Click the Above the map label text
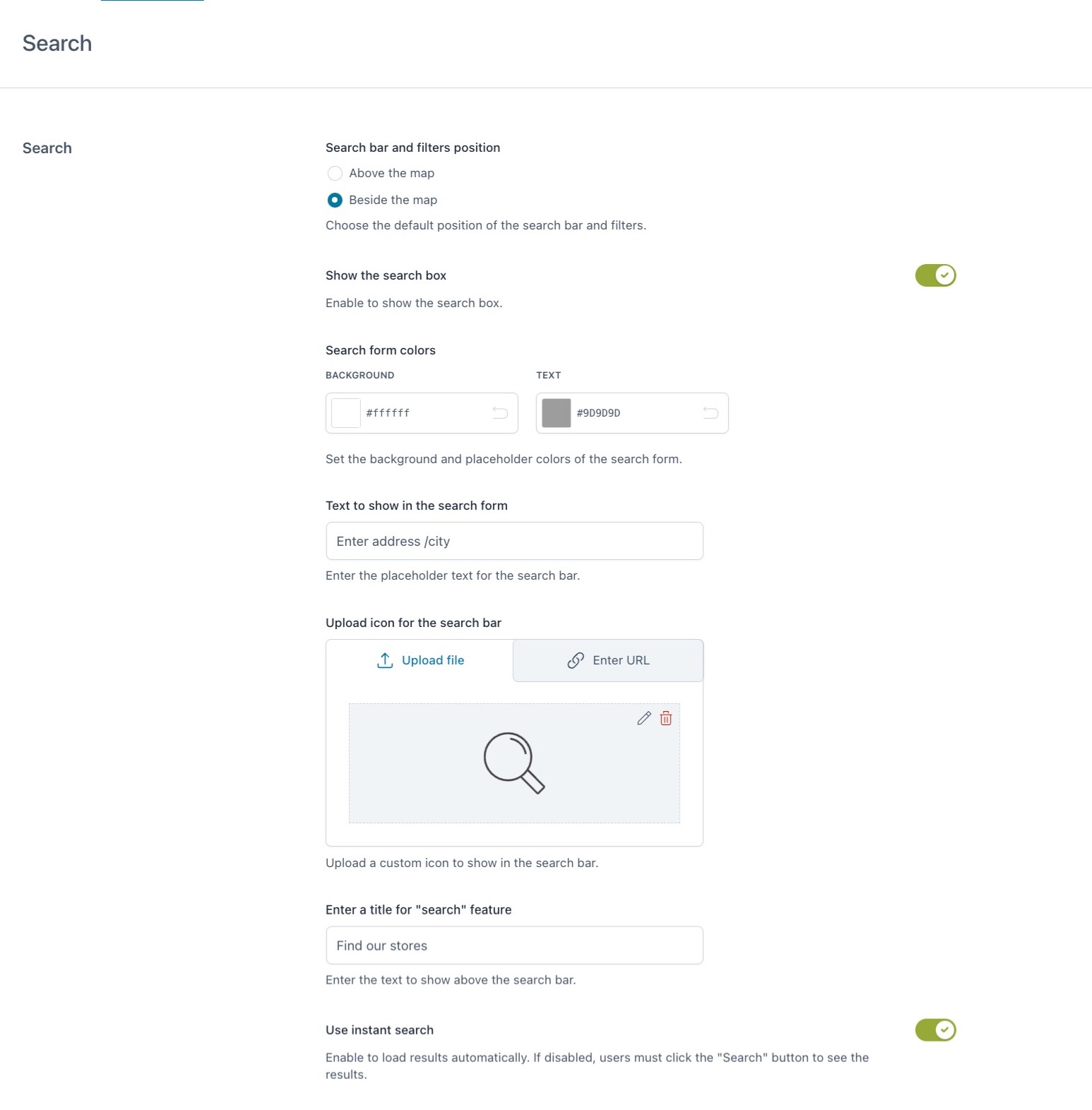The width and height of the screenshot is (1092, 1110). (x=391, y=173)
